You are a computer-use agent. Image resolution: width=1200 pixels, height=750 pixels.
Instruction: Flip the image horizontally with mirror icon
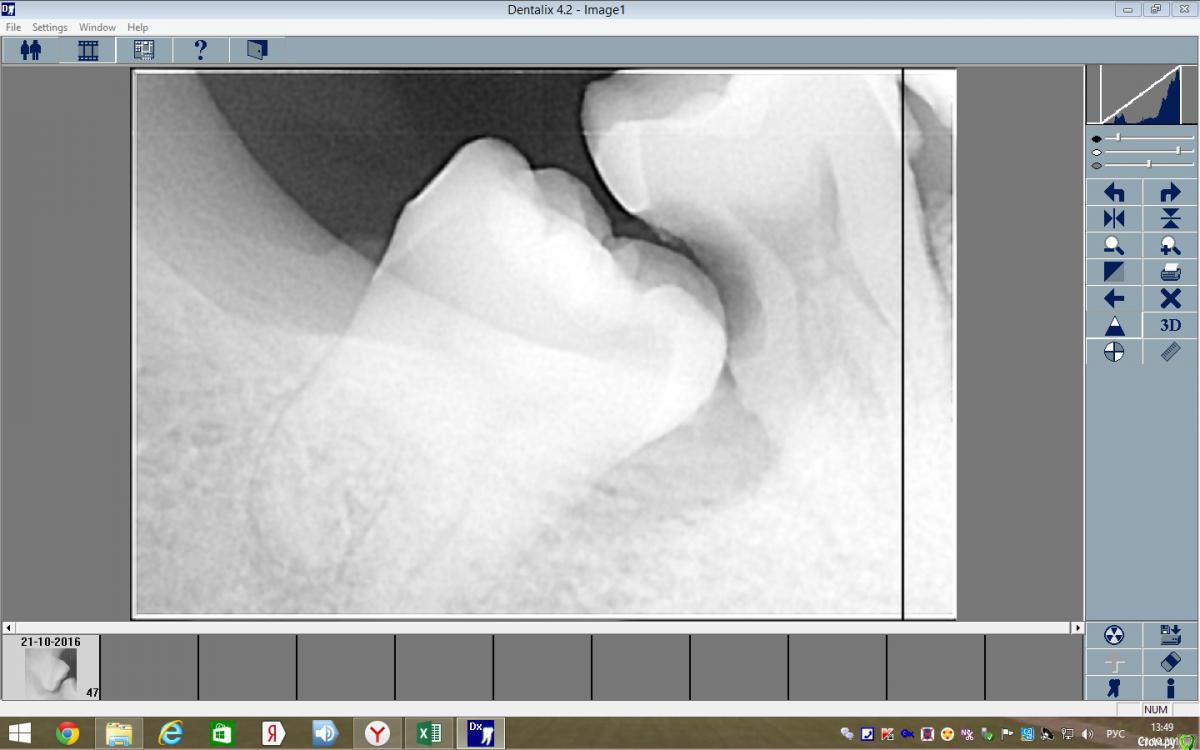point(1114,219)
